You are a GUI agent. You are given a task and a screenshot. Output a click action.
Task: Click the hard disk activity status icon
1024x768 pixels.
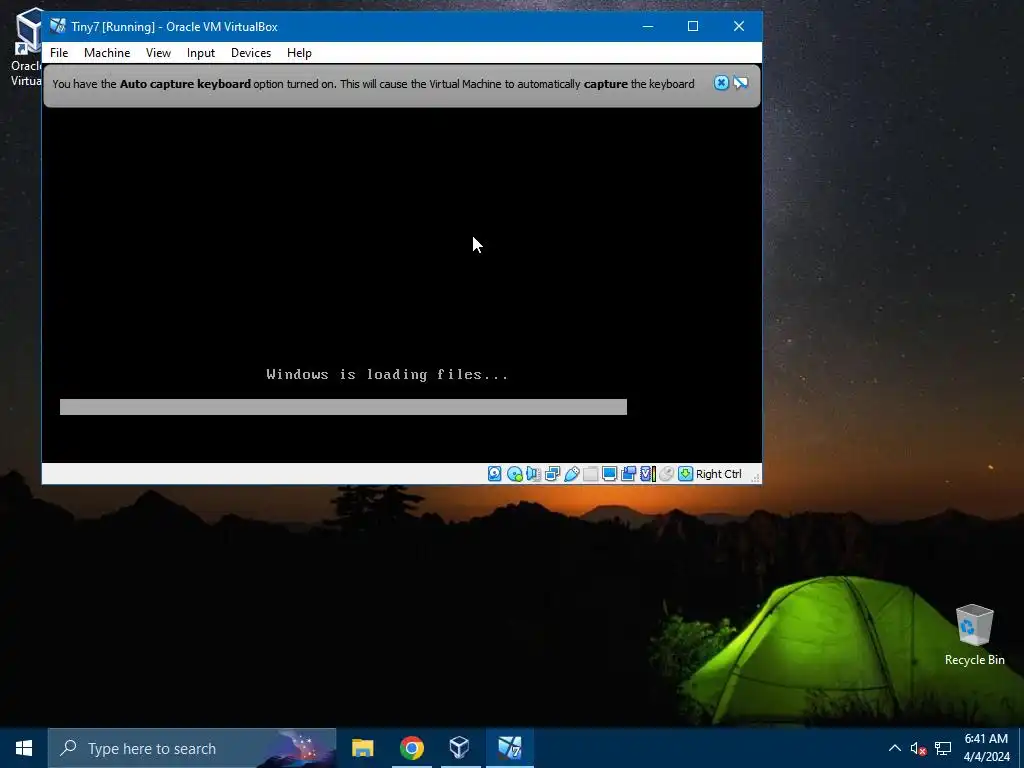pyautogui.click(x=495, y=474)
